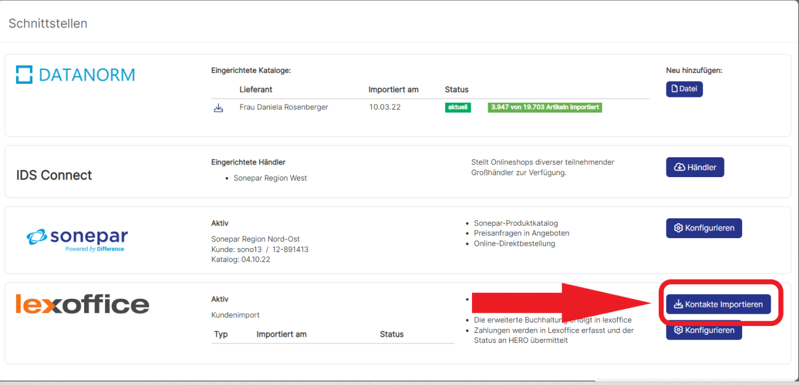The width and height of the screenshot is (799, 385).
Task: Click the download icon beside Frau Daniela Rosenberger
Action: [218, 108]
